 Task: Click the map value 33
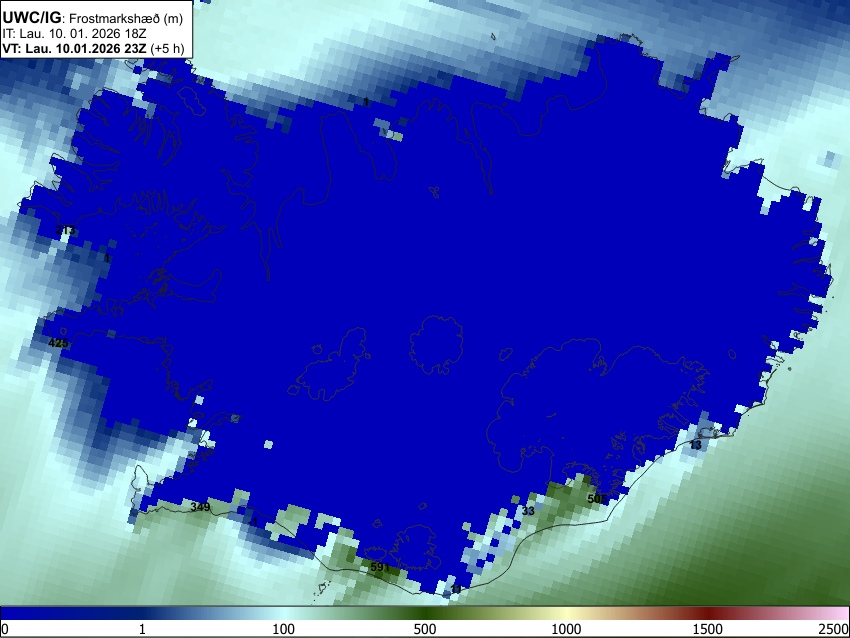point(528,511)
